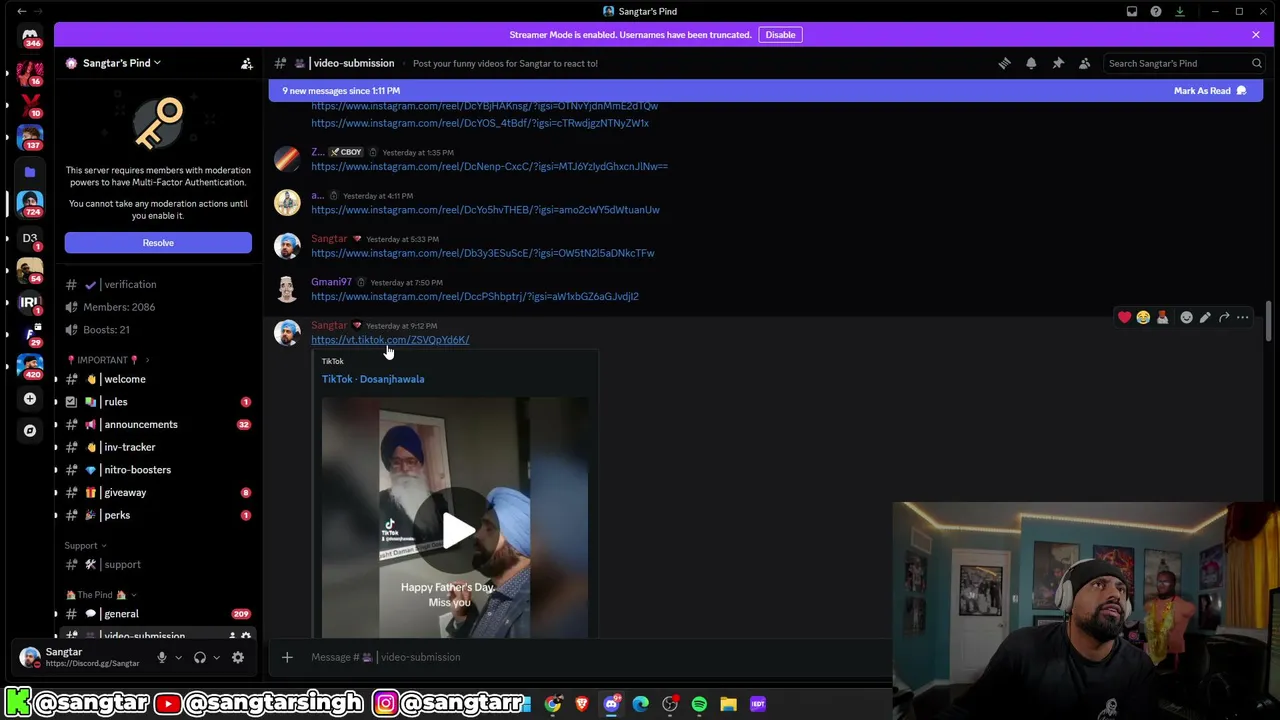Image resolution: width=1280 pixels, height=720 pixels.
Task: Open Spotify from the taskbar
Action: (x=699, y=704)
